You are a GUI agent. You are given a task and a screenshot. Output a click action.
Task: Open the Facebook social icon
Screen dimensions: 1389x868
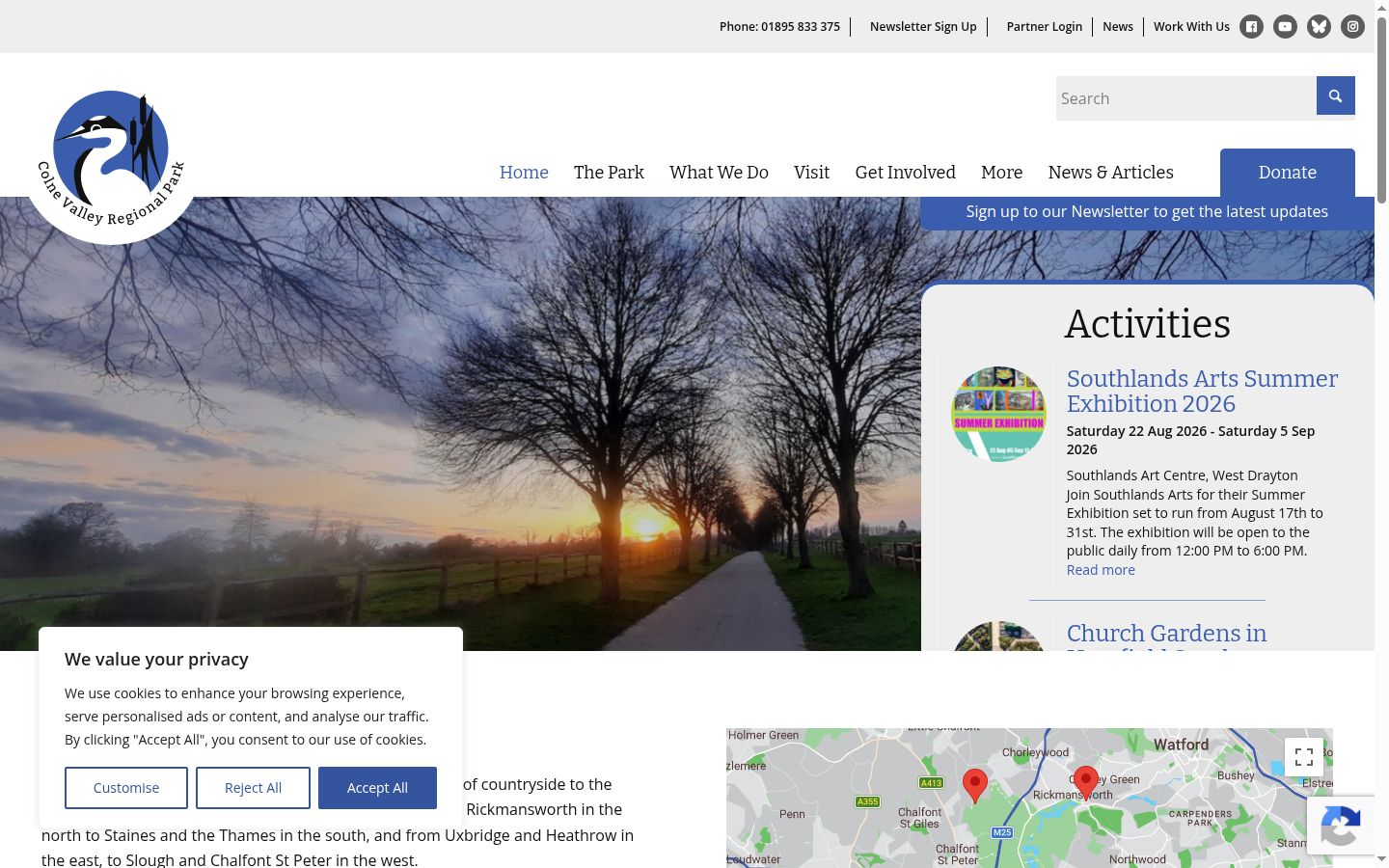[1251, 27]
